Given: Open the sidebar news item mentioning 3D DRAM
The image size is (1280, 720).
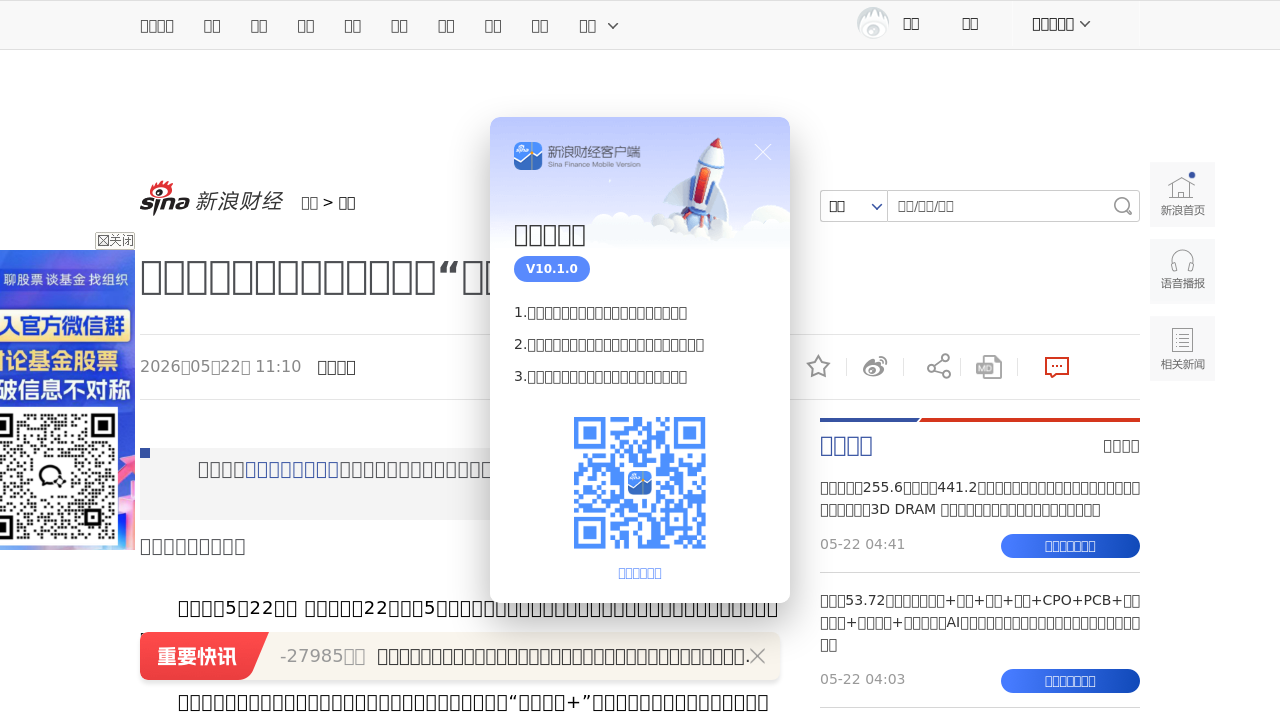Looking at the screenshot, I should click(980, 499).
